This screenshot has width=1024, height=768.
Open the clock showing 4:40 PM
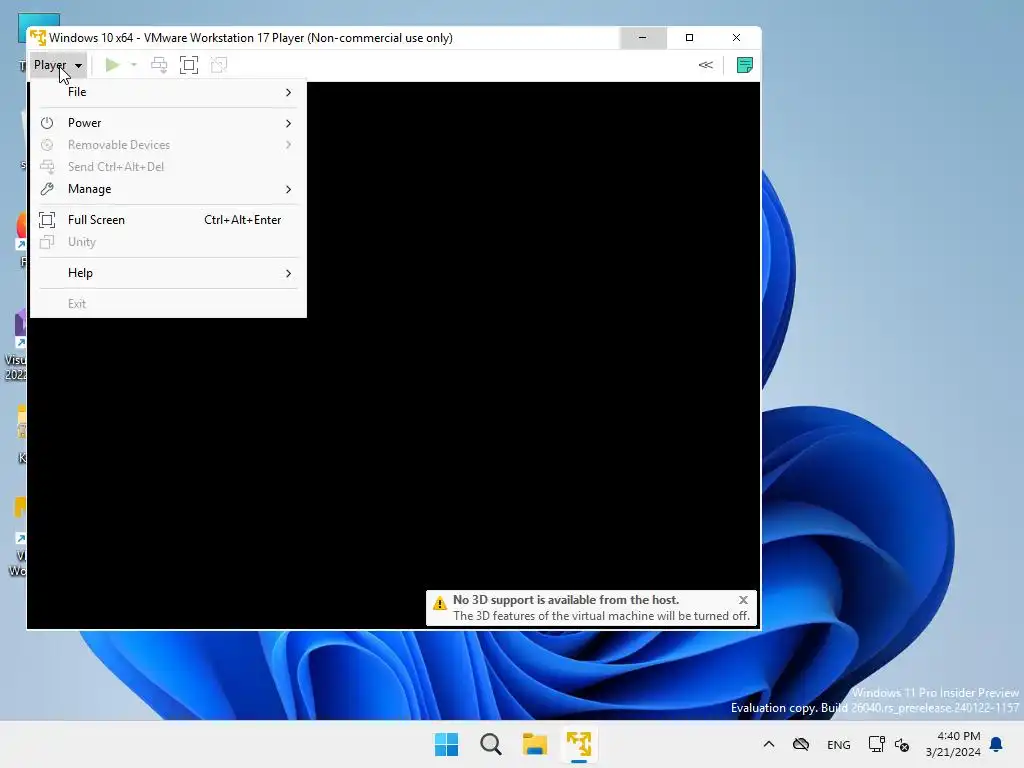click(953, 744)
